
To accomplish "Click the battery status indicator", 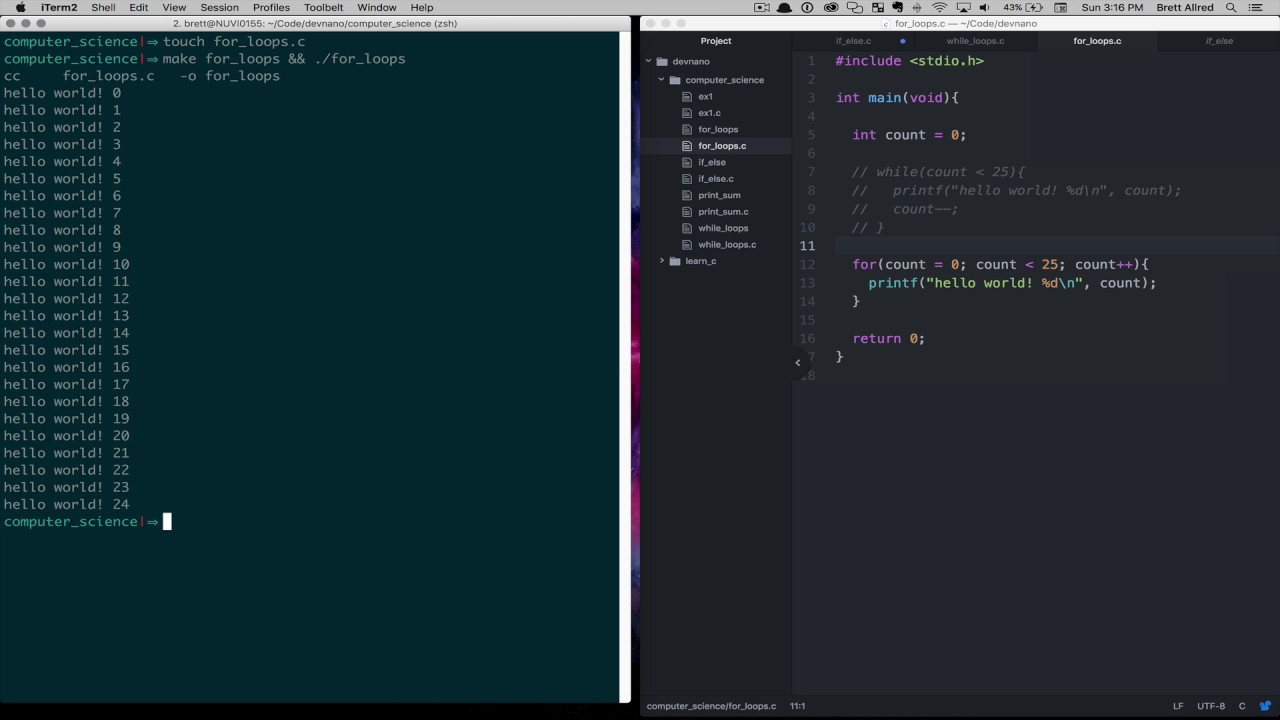I will [x=1025, y=7].
